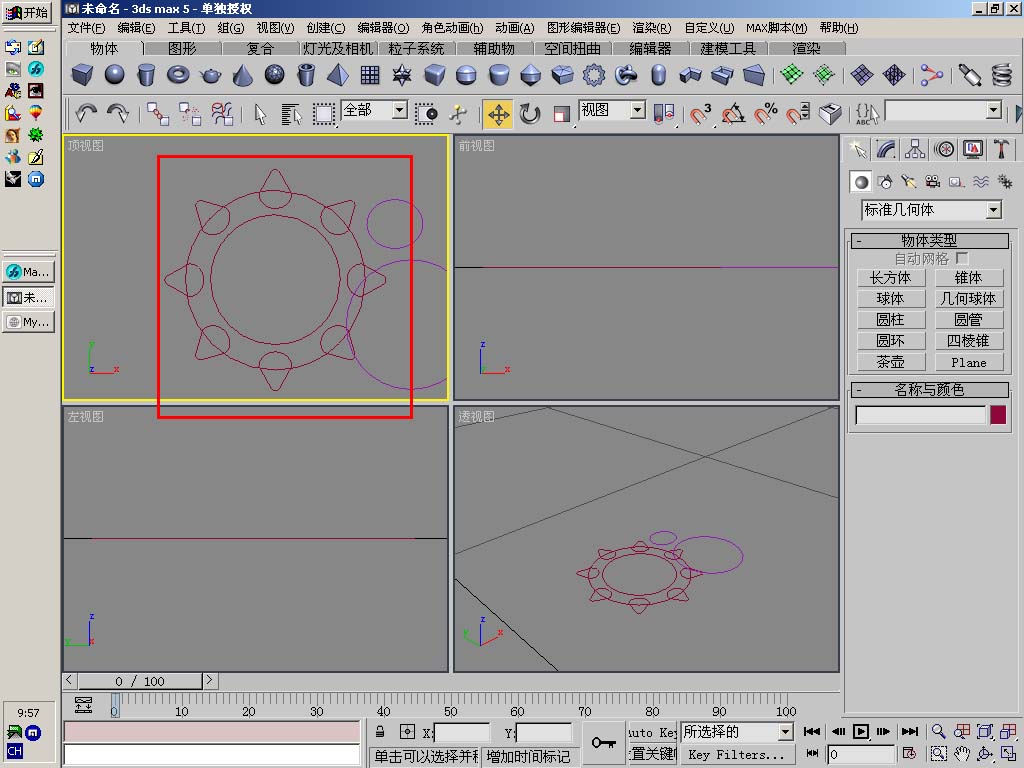Toggle the 3D Snap magnet icon

click(701, 114)
